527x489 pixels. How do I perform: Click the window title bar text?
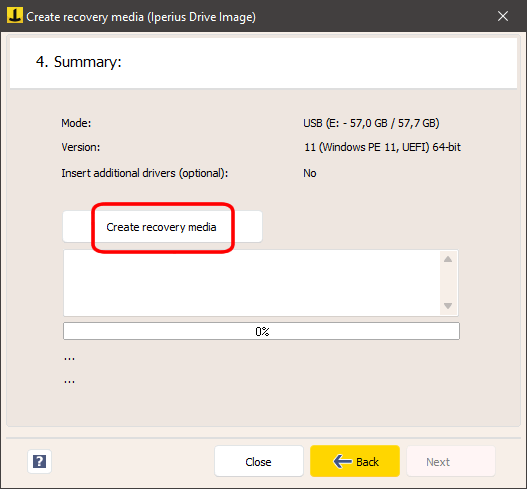pos(141,16)
